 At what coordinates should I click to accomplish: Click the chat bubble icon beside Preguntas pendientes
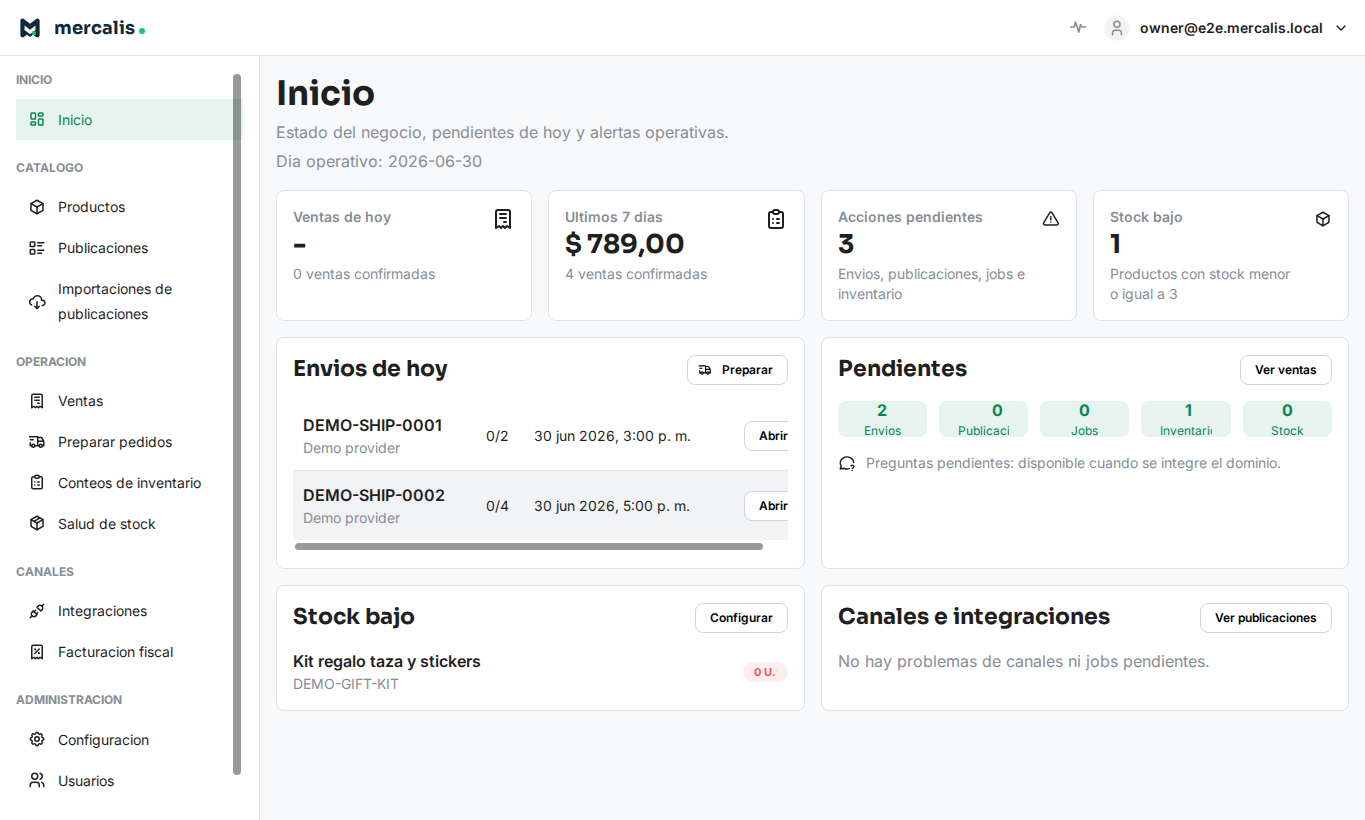(847, 464)
